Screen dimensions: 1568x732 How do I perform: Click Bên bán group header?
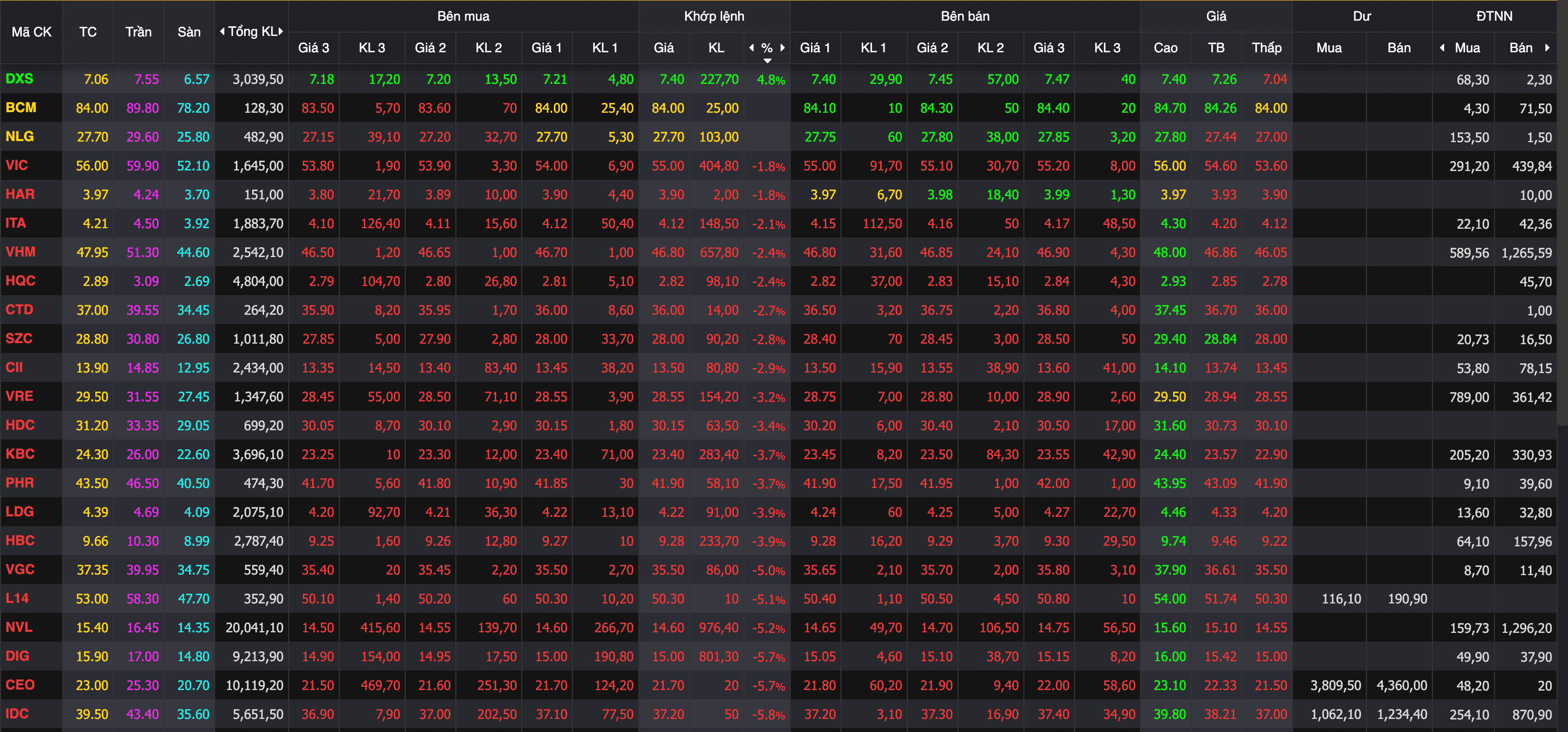[965, 16]
